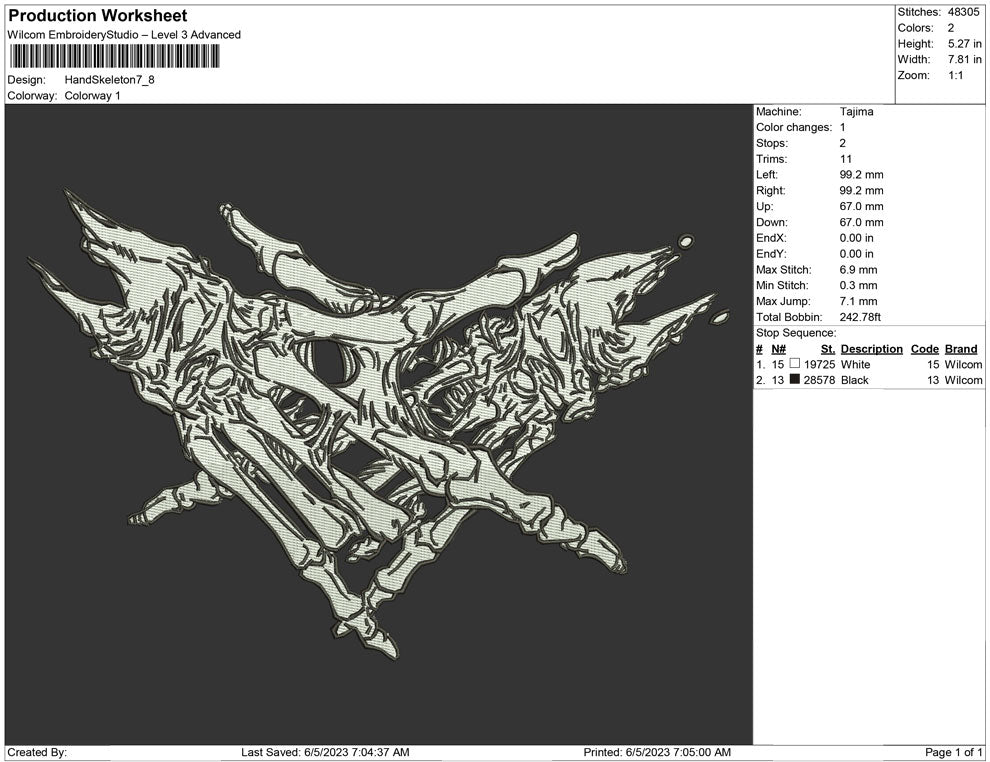Click the Brand column header
This screenshot has height=762, width=990.
click(960, 349)
